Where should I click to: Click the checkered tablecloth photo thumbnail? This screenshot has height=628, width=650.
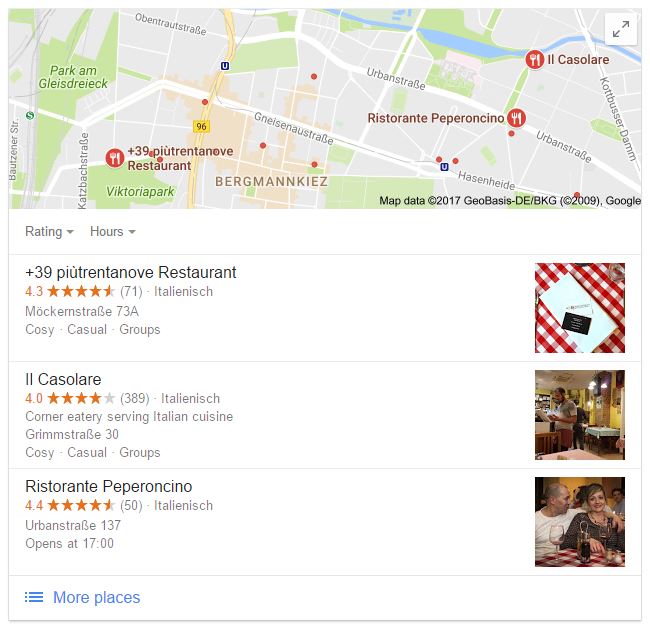tap(580, 308)
